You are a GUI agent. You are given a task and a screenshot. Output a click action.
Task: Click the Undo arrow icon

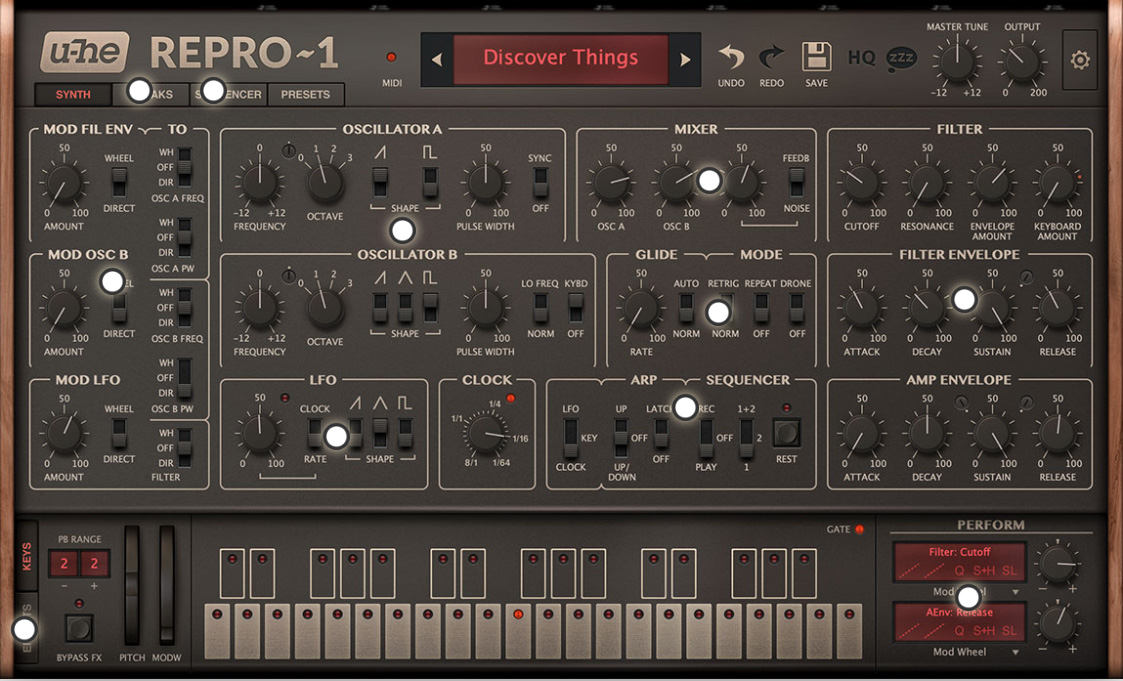pos(731,57)
